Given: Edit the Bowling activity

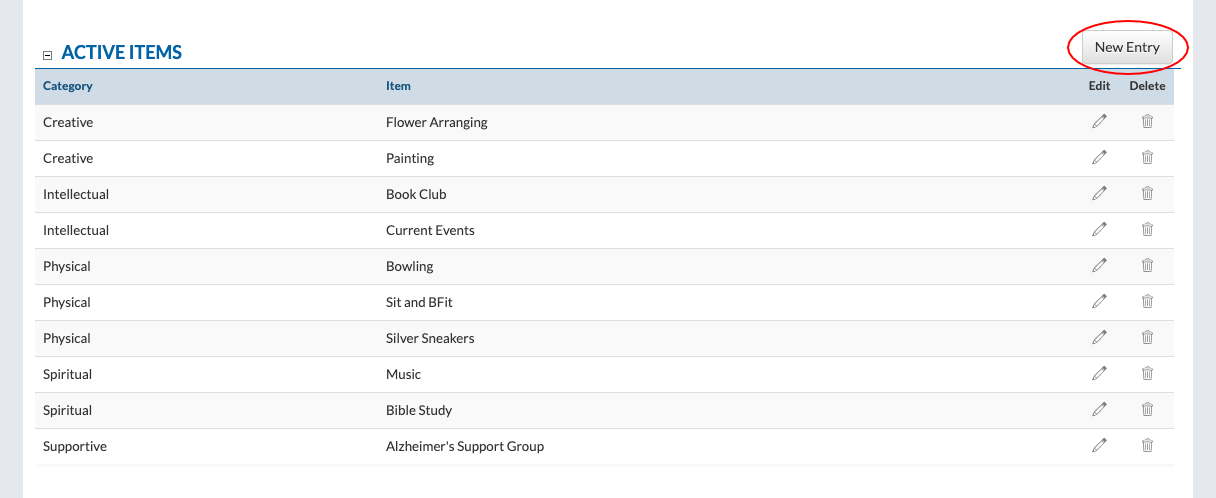Looking at the screenshot, I should 1099,266.
